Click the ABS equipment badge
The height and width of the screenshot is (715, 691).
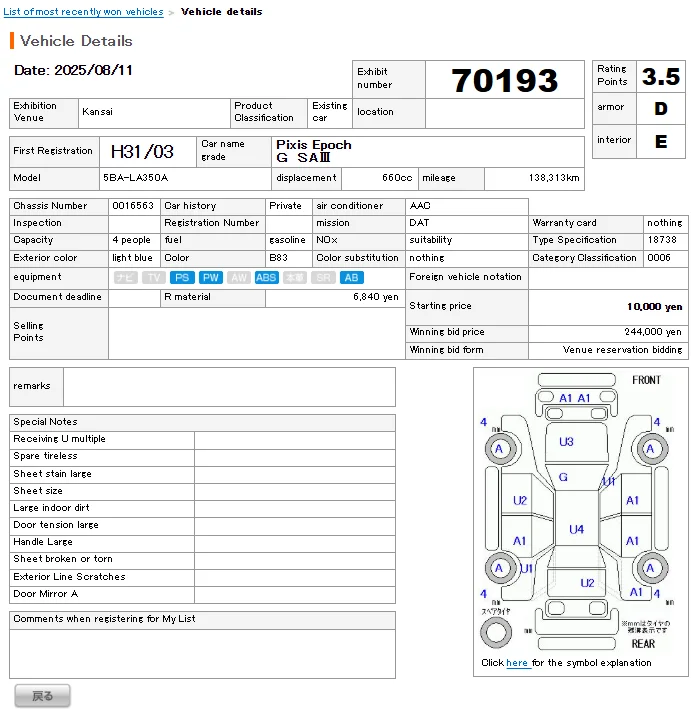tap(267, 277)
